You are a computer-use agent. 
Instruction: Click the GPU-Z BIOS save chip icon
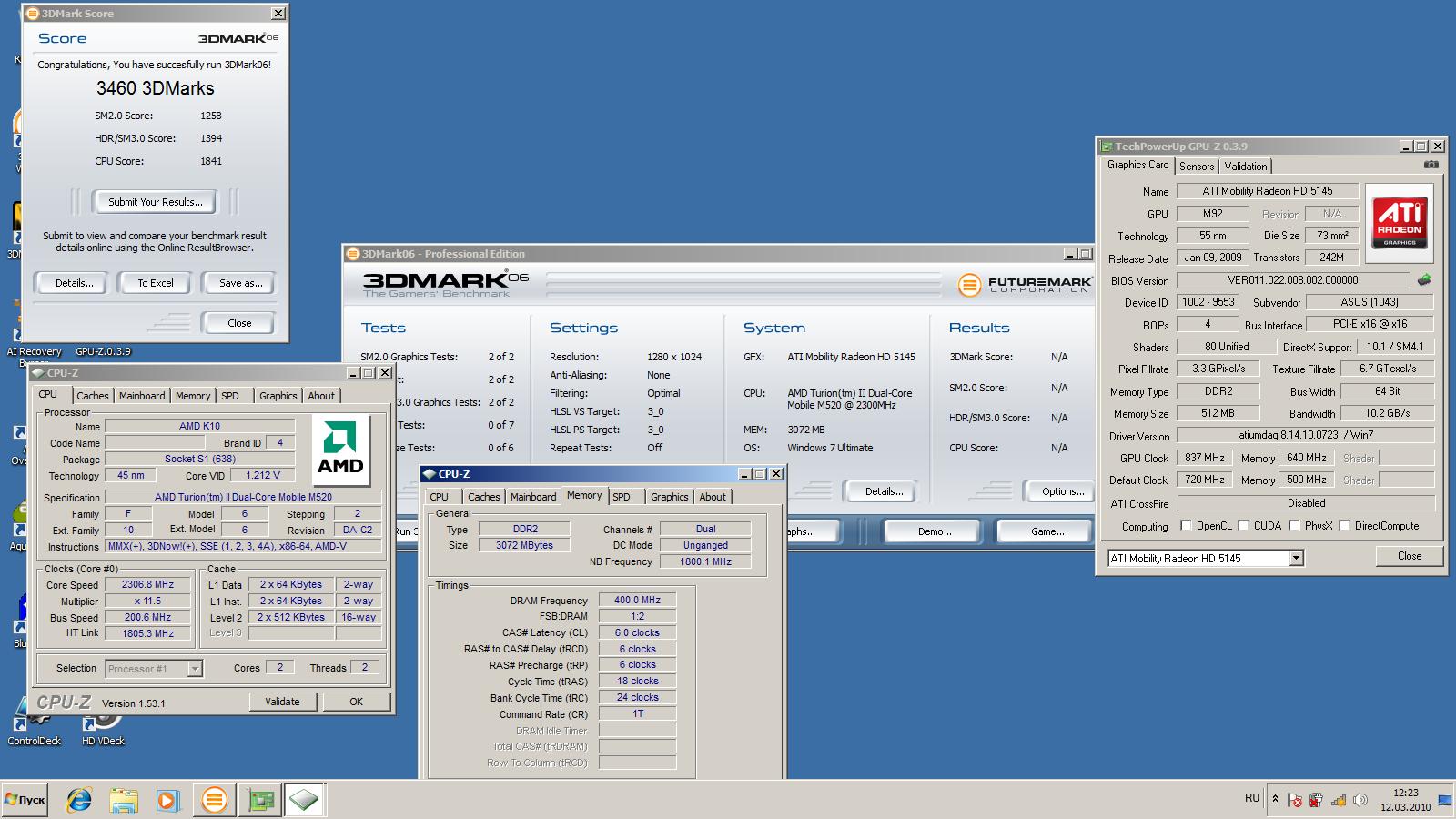pos(1424,280)
